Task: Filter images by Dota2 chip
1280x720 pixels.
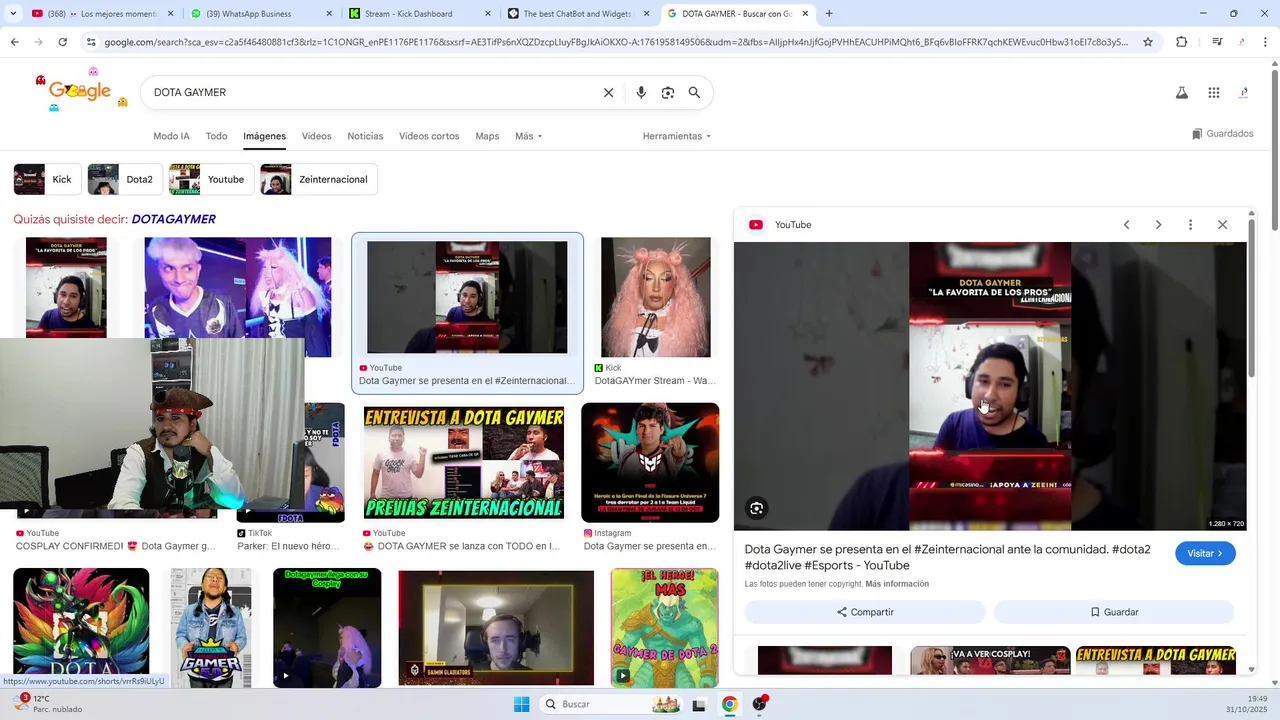Action: tap(124, 179)
